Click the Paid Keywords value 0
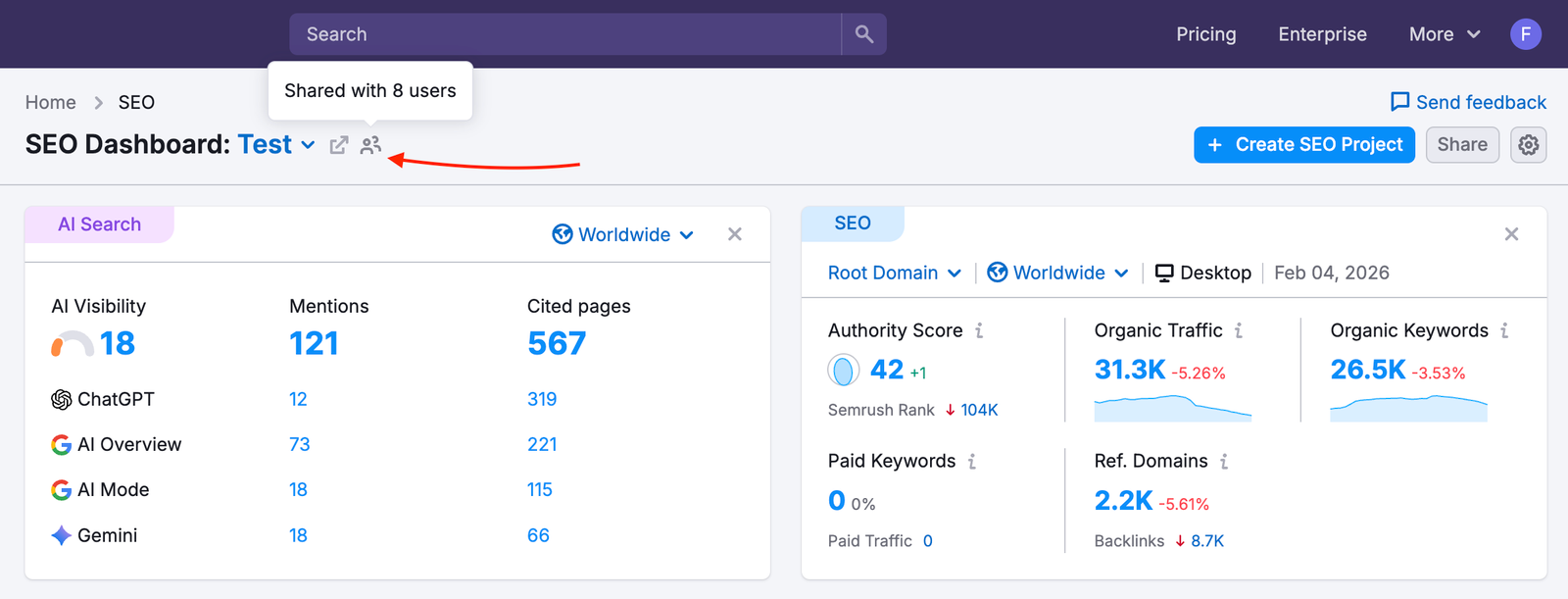The image size is (1568, 599). 836,501
